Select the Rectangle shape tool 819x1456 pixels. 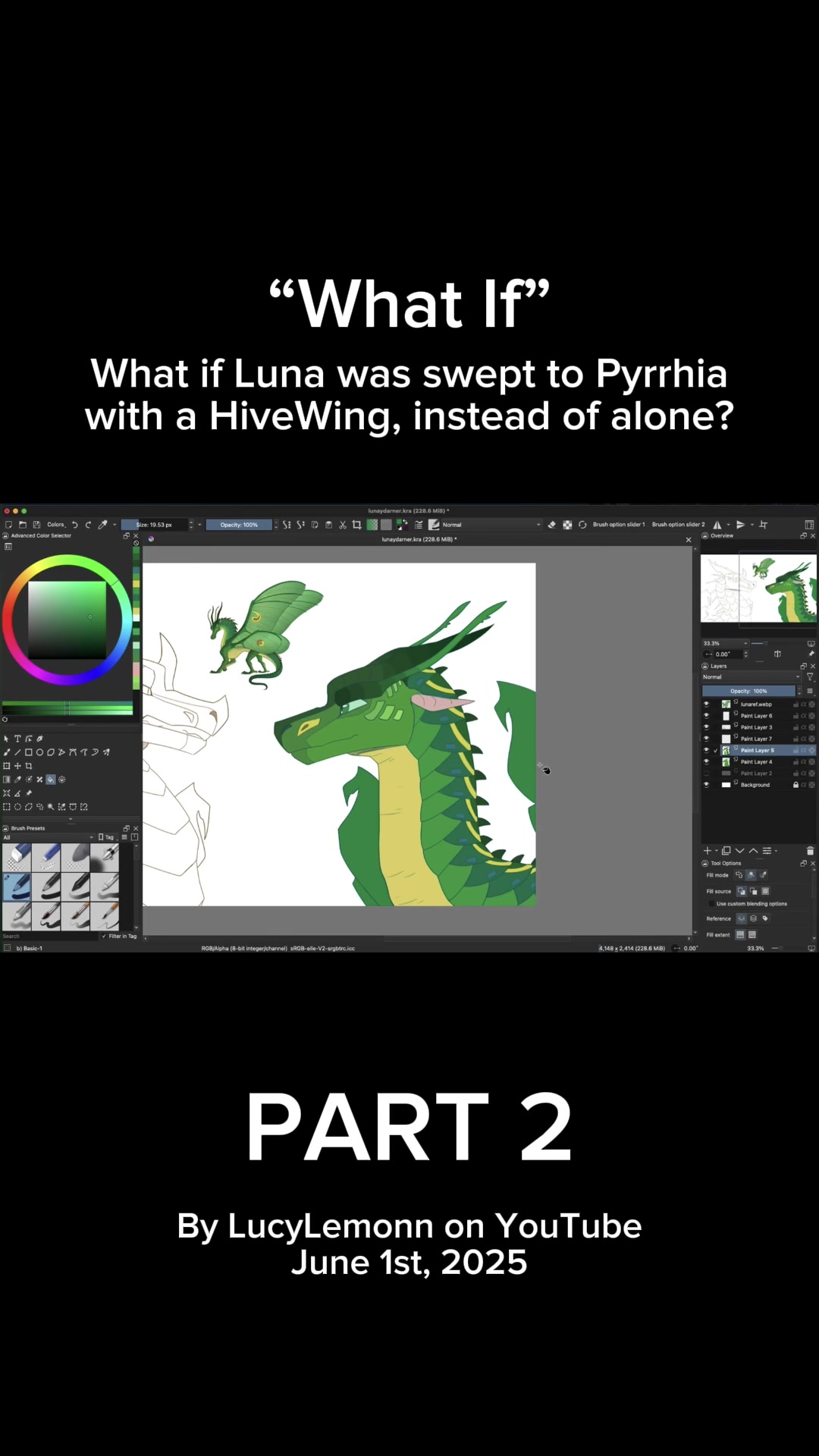tap(29, 752)
